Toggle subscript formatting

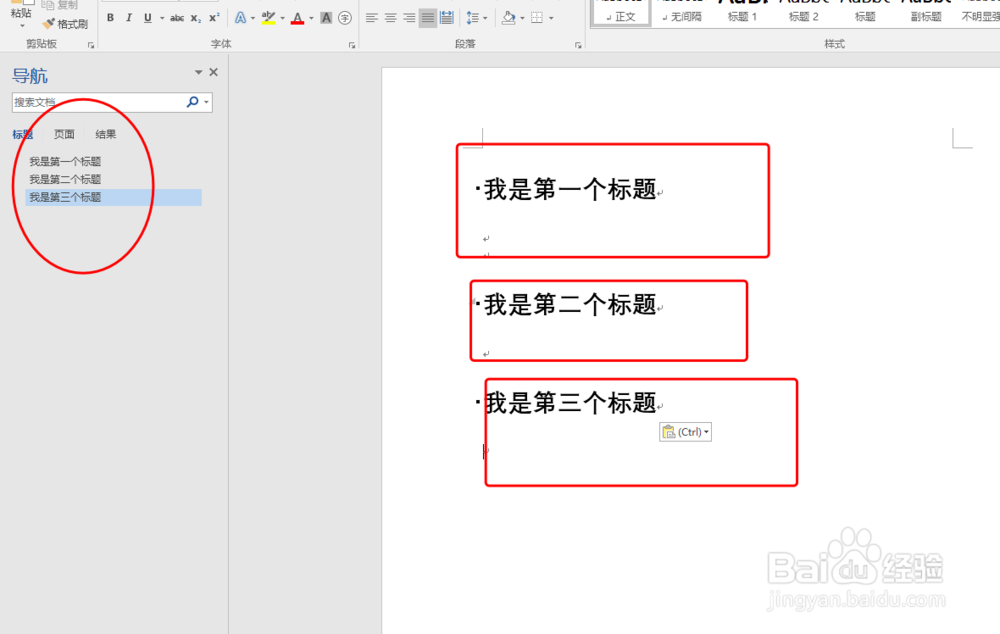tap(196, 18)
